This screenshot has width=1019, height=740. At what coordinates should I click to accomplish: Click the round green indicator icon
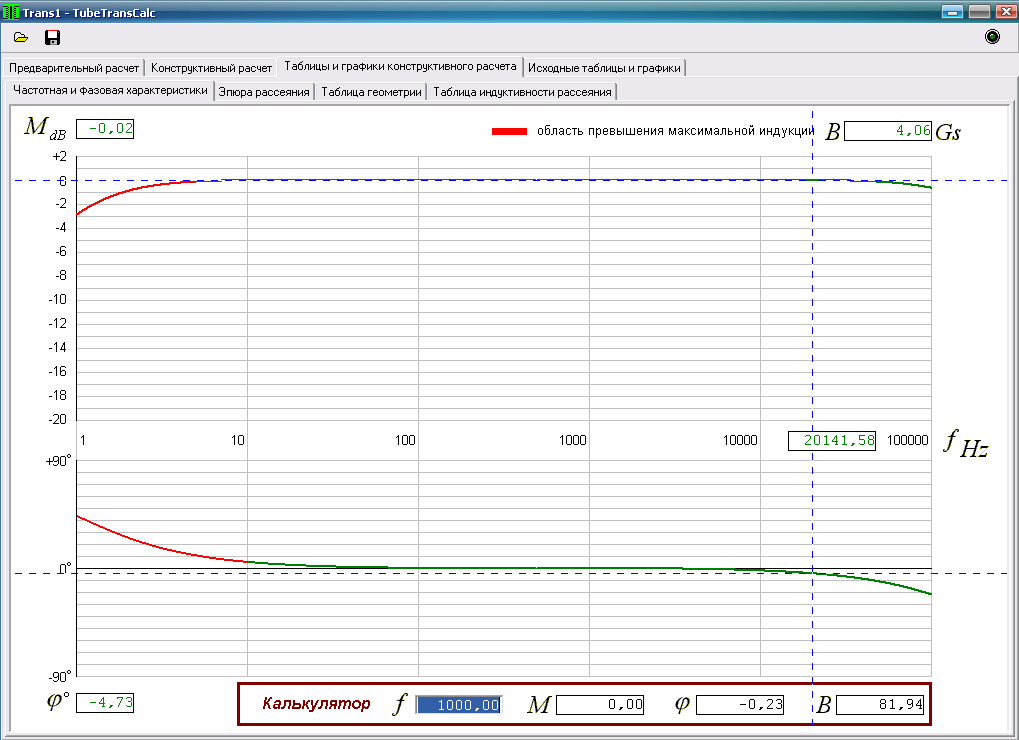(x=992, y=36)
